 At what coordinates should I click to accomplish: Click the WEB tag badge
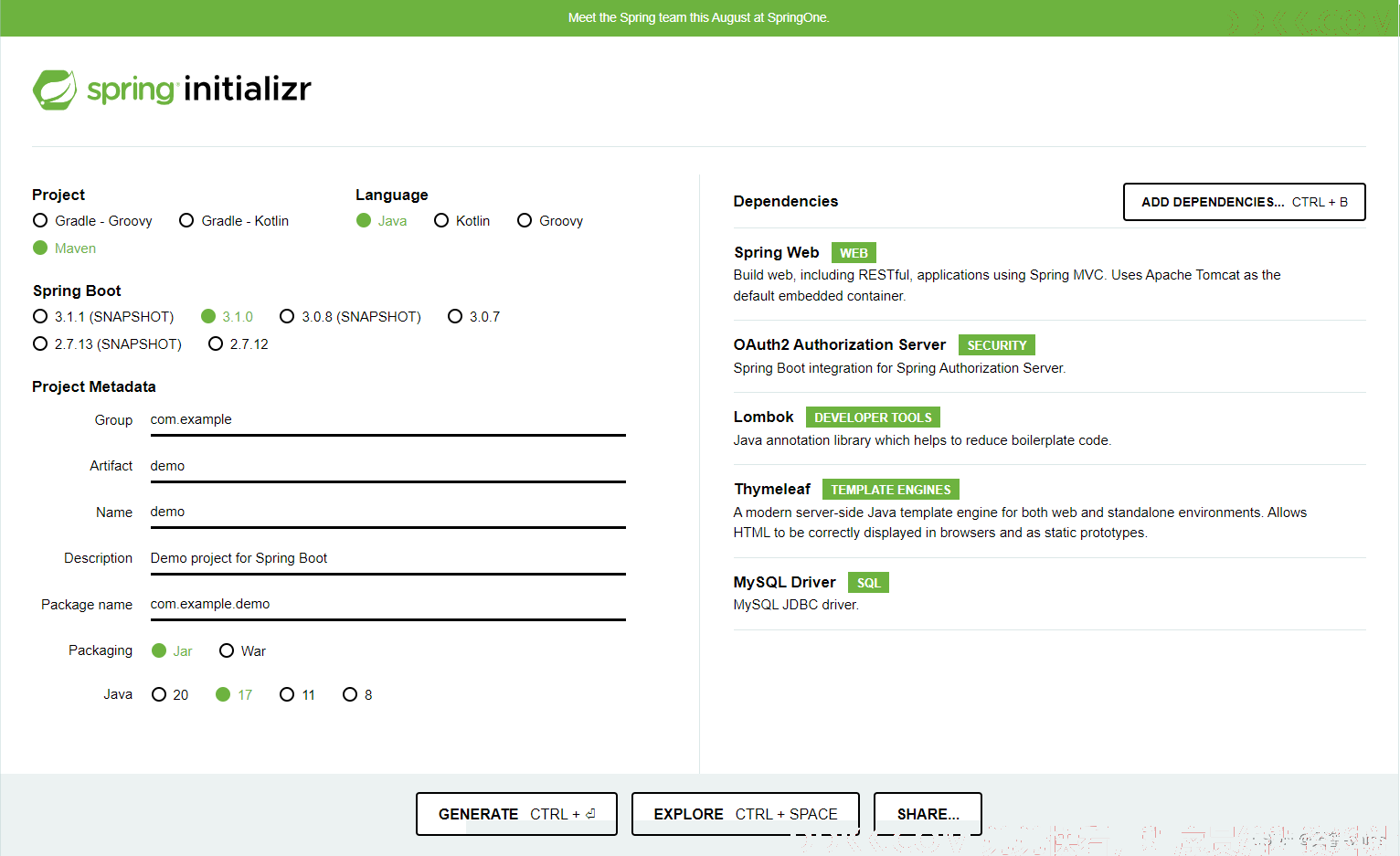pos(854,253)
